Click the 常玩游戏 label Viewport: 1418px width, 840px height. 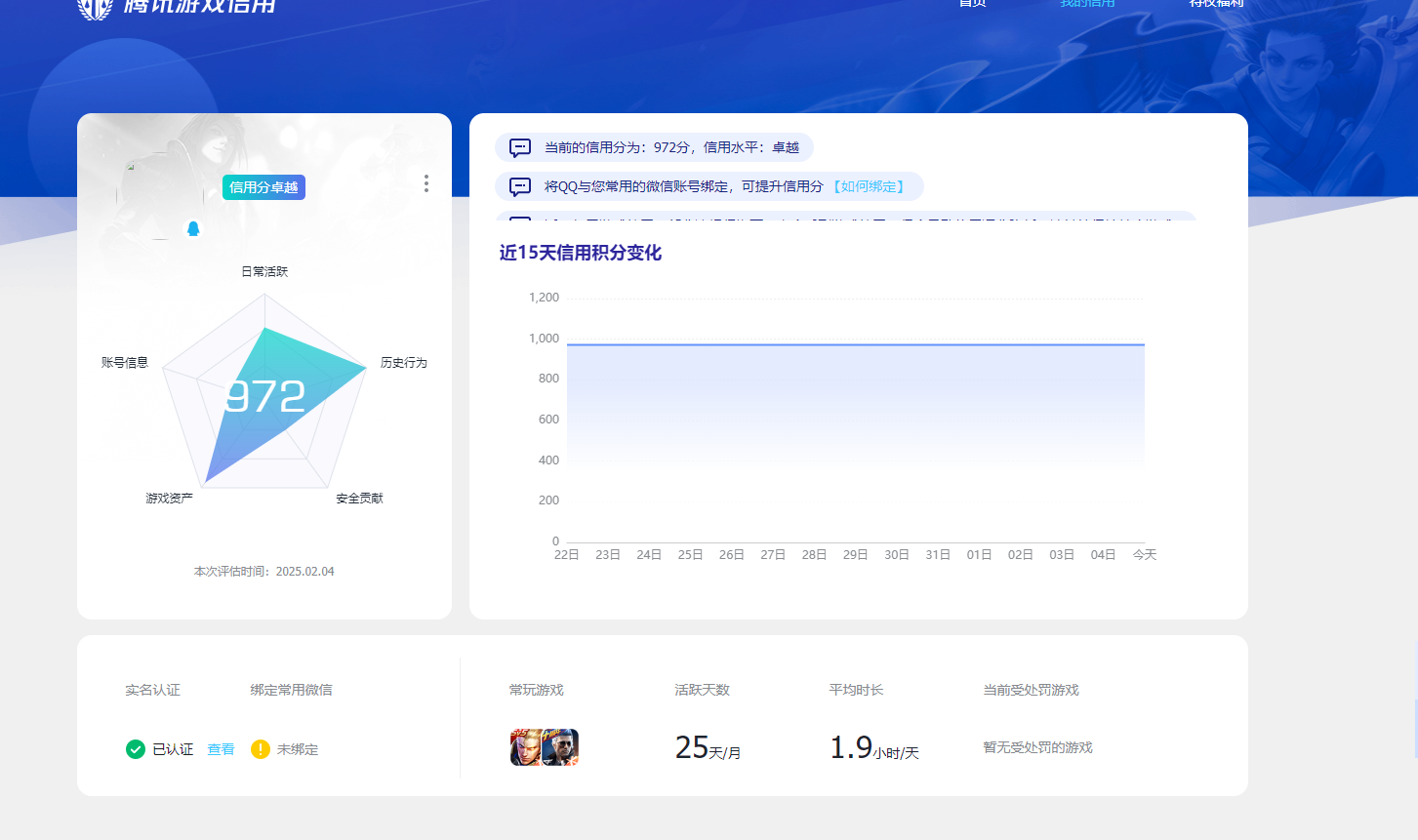pos(537,690)
